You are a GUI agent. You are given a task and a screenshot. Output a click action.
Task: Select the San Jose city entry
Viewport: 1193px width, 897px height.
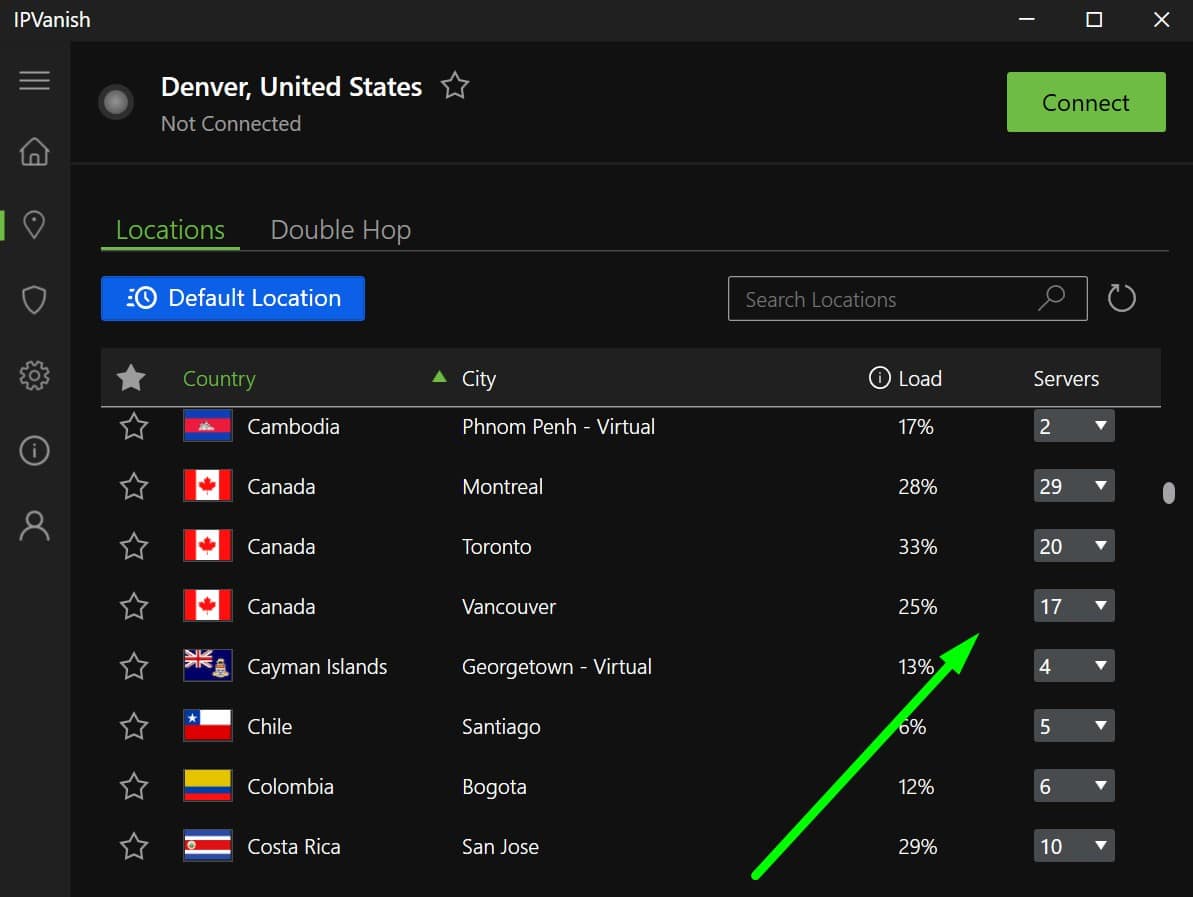point(501,847)
